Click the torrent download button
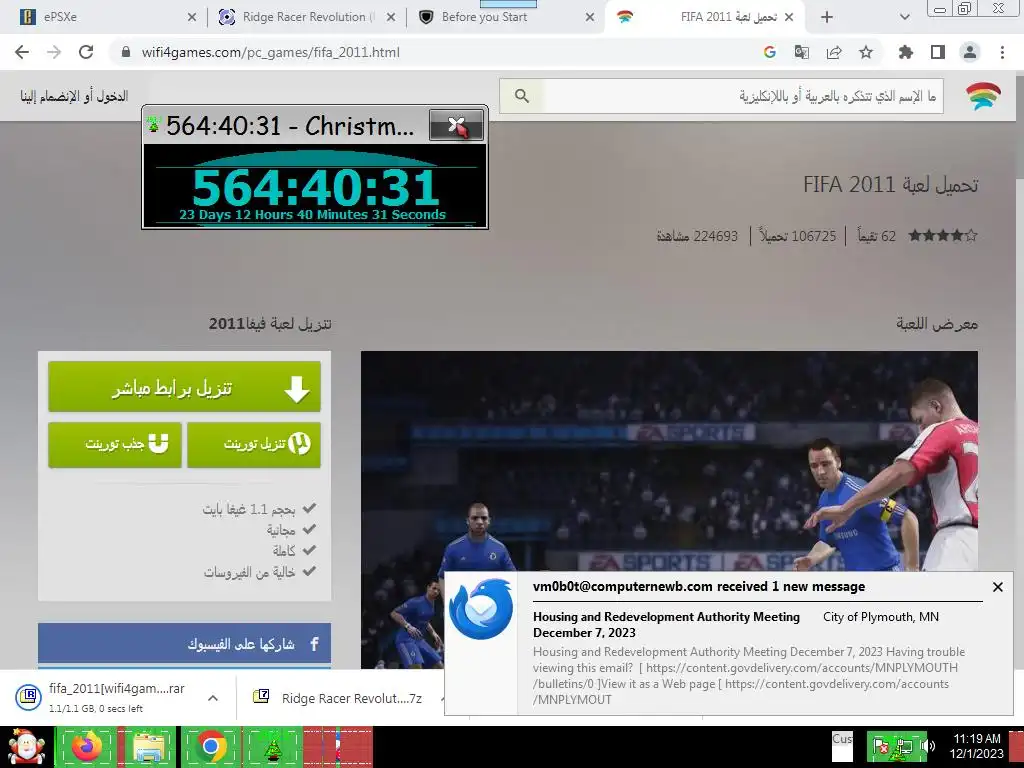The image size is (1024, 768). coord(253,445)
